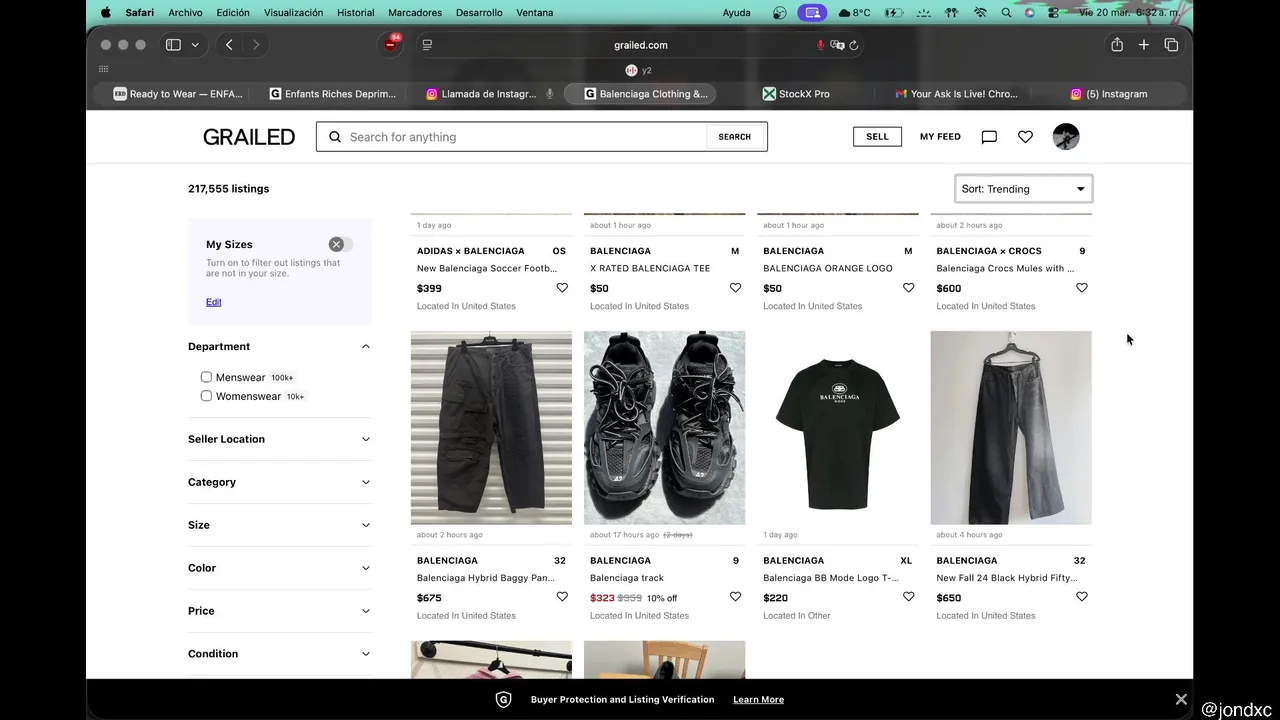This screenshot has width=1280, height=720.
Task: Favorite the Balenciaga track sneakers listing
Action: [735, 597]
